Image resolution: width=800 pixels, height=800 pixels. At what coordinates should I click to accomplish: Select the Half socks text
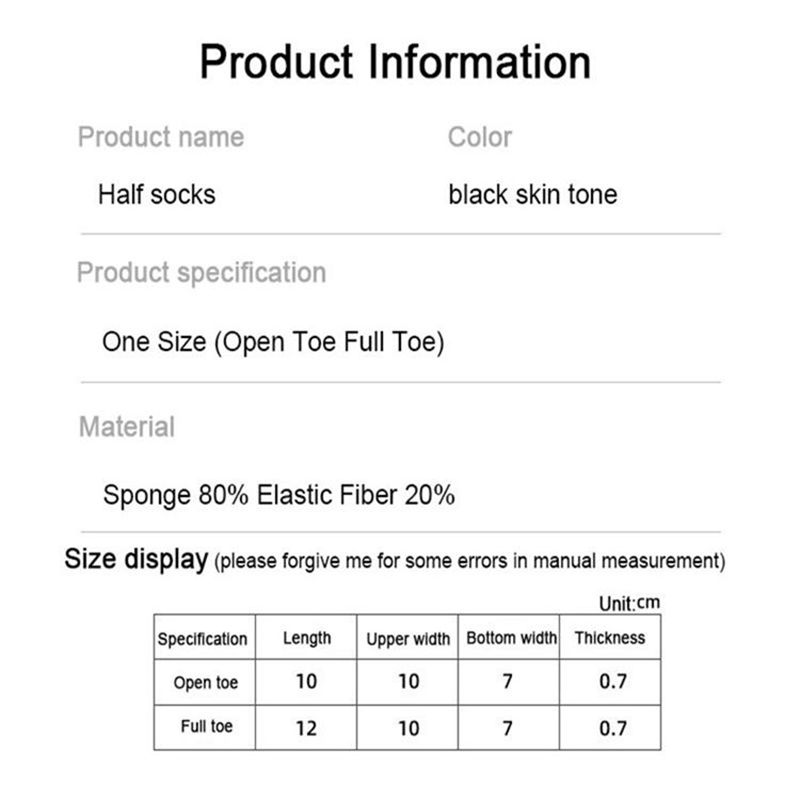coord(156,194)
